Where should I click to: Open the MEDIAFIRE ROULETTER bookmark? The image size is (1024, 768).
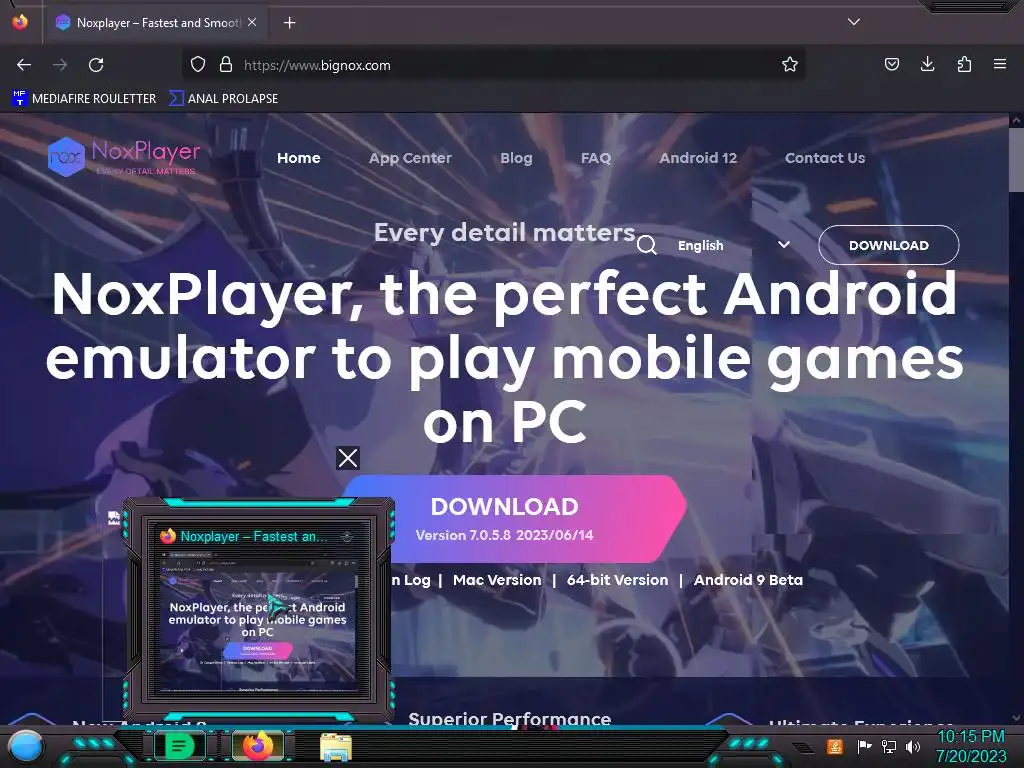click(84, 99)
